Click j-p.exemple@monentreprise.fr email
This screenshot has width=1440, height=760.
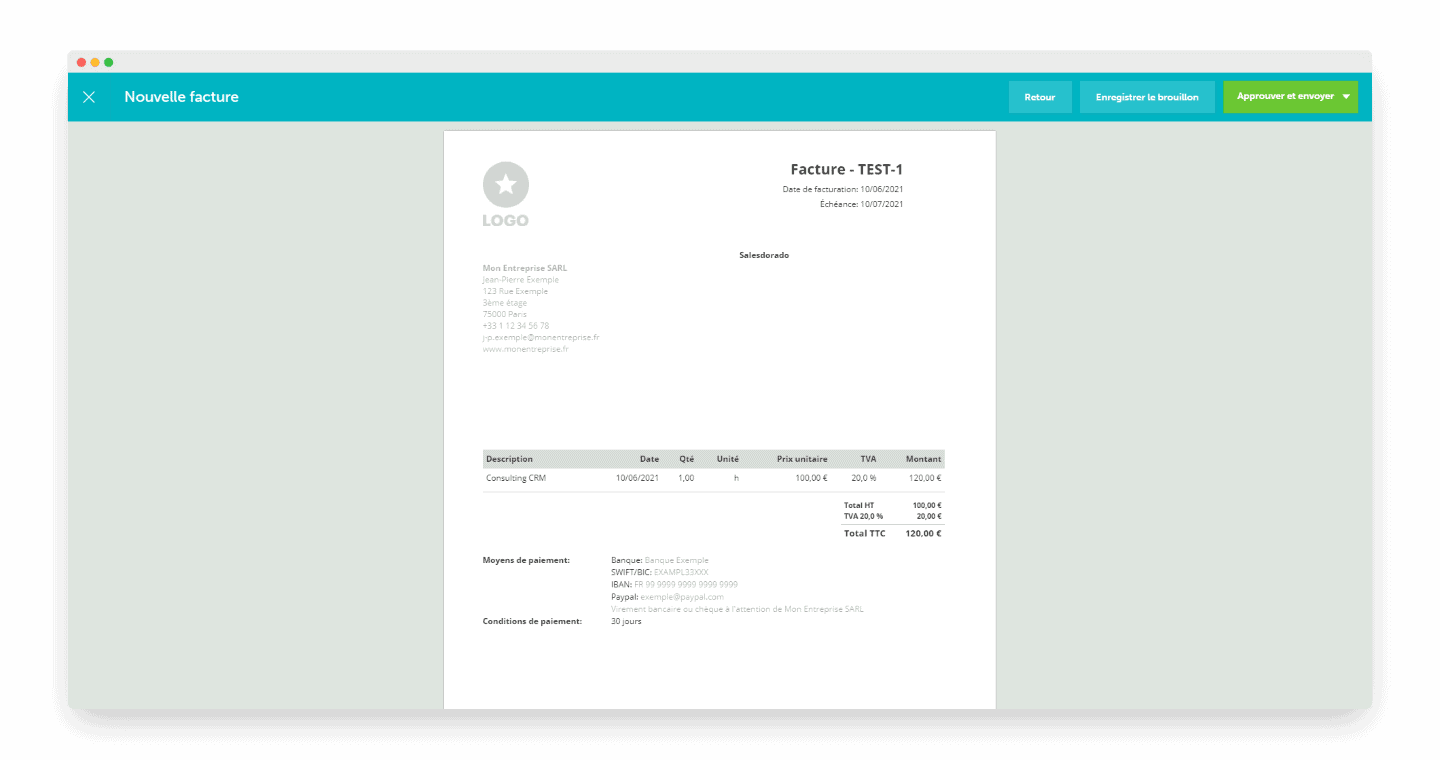click(541, 338)
